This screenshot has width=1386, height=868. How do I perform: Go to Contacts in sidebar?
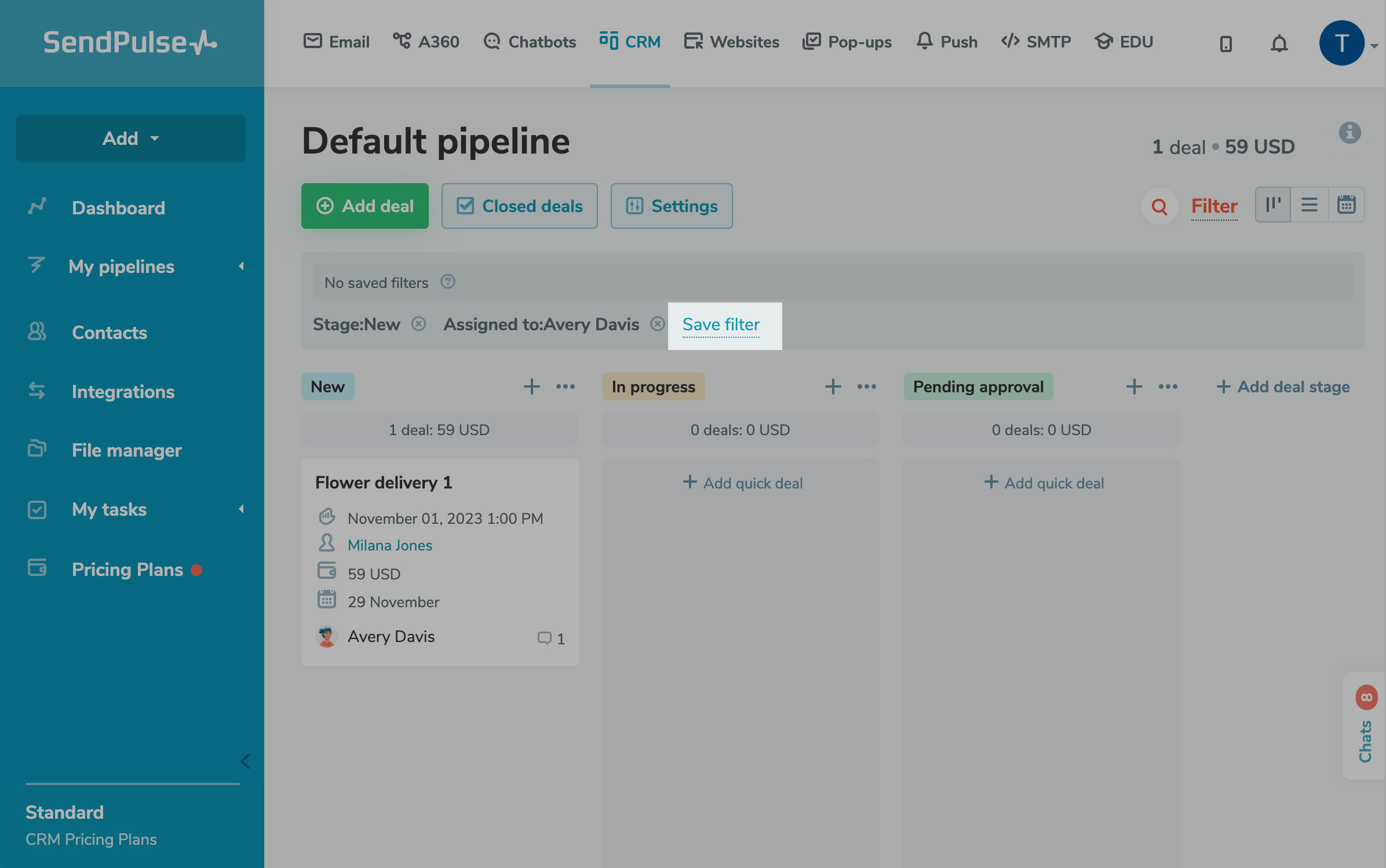(x=110, y=333)
